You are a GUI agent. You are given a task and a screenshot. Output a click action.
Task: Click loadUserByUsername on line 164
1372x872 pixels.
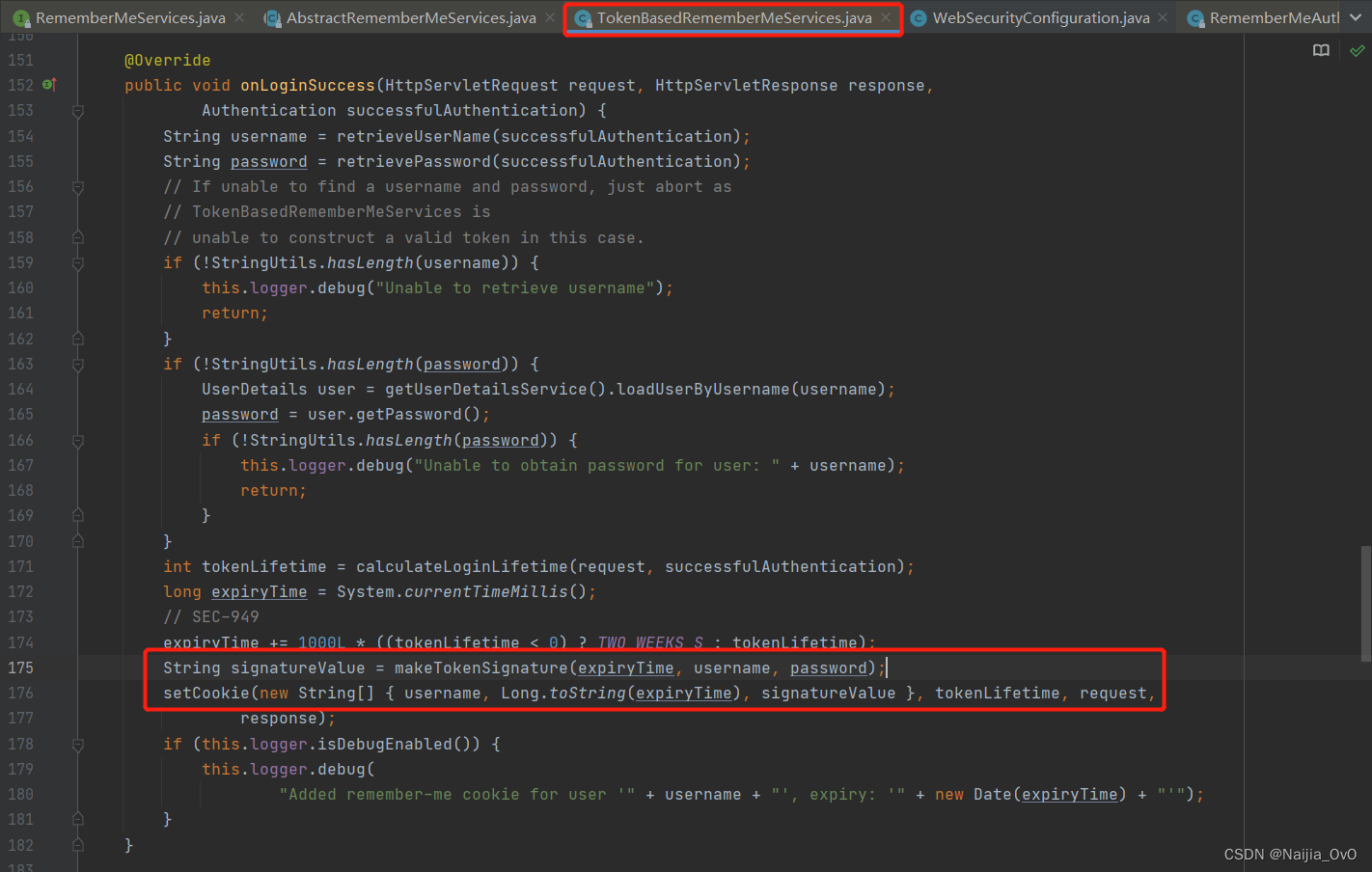(x=702, y=389)
